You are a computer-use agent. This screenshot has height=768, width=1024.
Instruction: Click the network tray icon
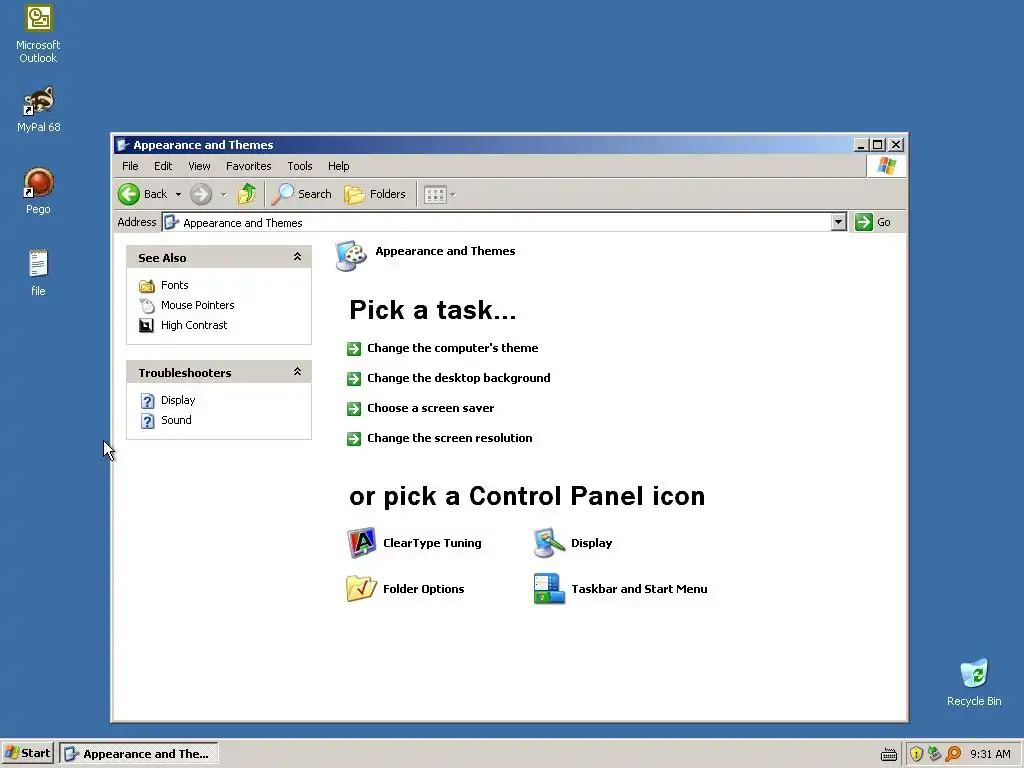point(935,754)
